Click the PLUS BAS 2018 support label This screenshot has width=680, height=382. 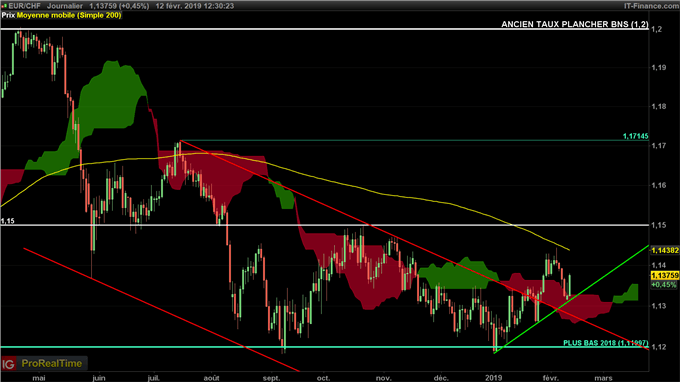[x=605, y=343]
